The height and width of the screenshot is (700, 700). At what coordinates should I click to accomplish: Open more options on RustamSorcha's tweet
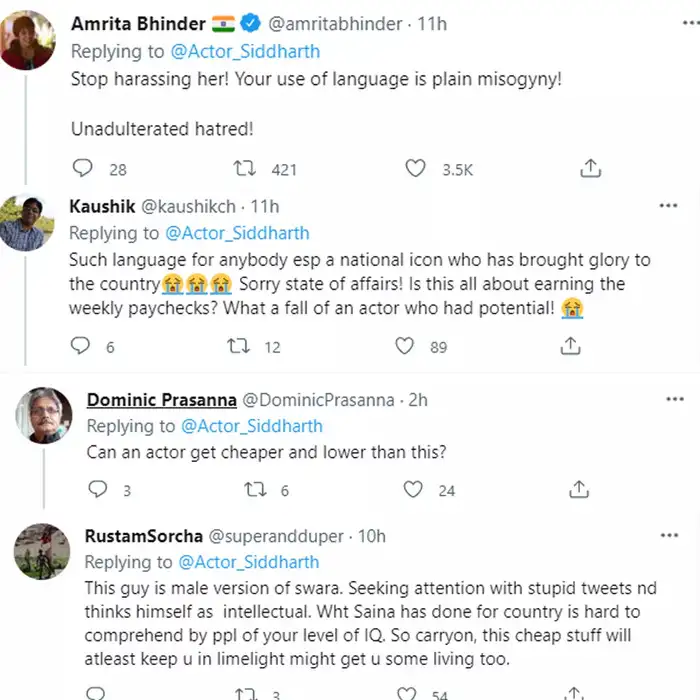coord(668,536)
